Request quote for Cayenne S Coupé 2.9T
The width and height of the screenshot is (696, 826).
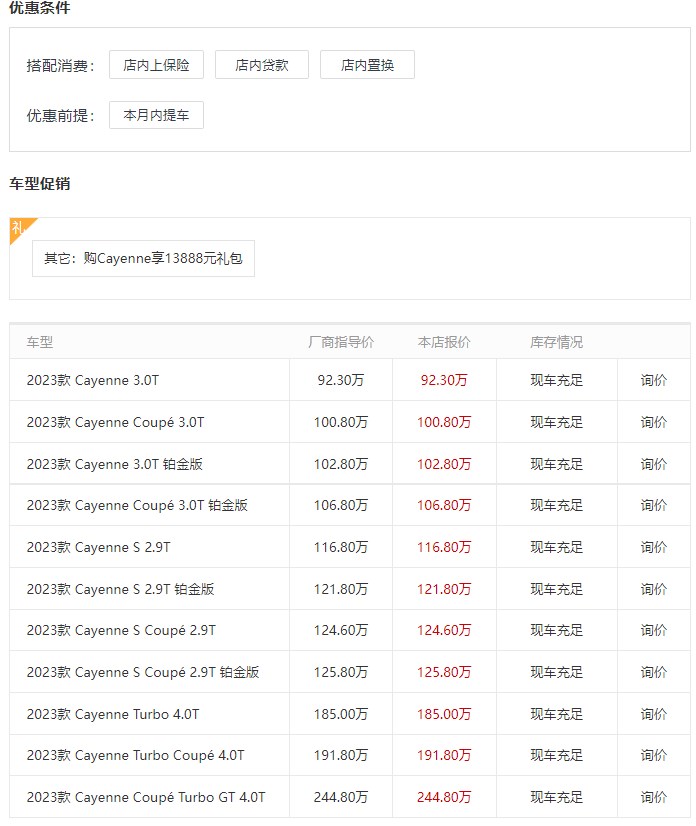tap(653, 630)
